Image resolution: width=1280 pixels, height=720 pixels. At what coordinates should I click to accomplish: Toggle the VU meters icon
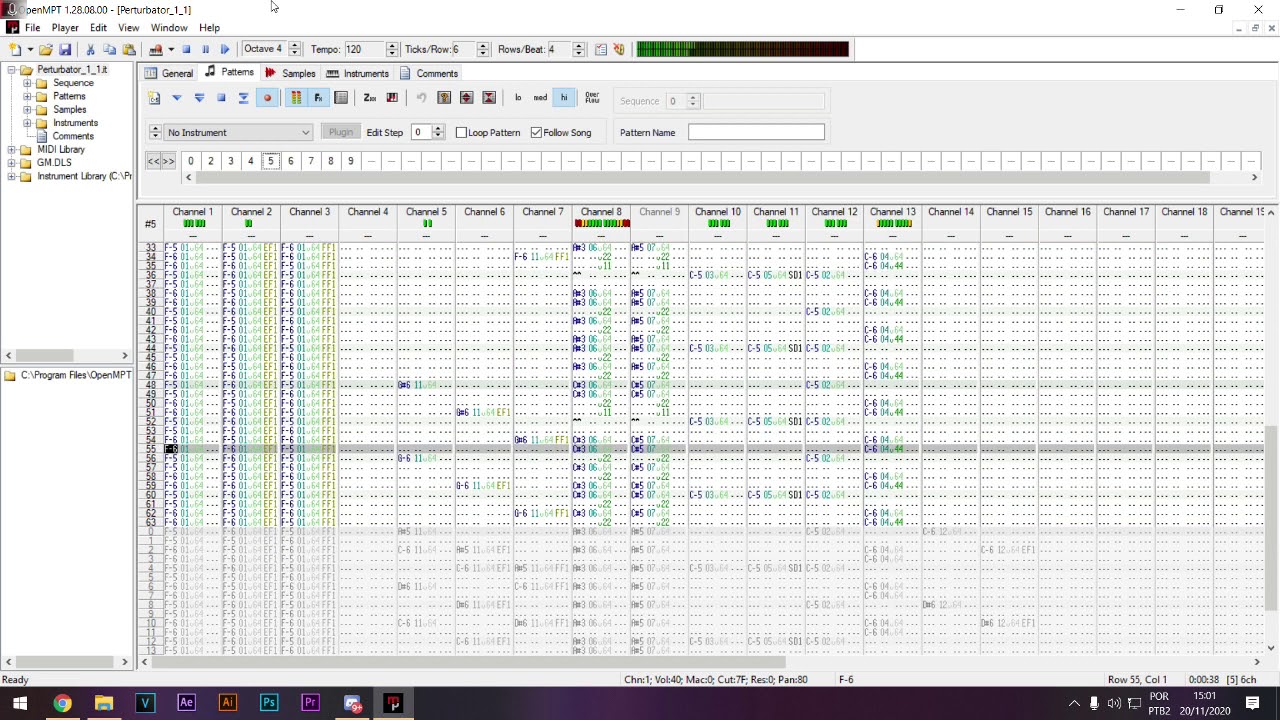[x=296, y=98]
